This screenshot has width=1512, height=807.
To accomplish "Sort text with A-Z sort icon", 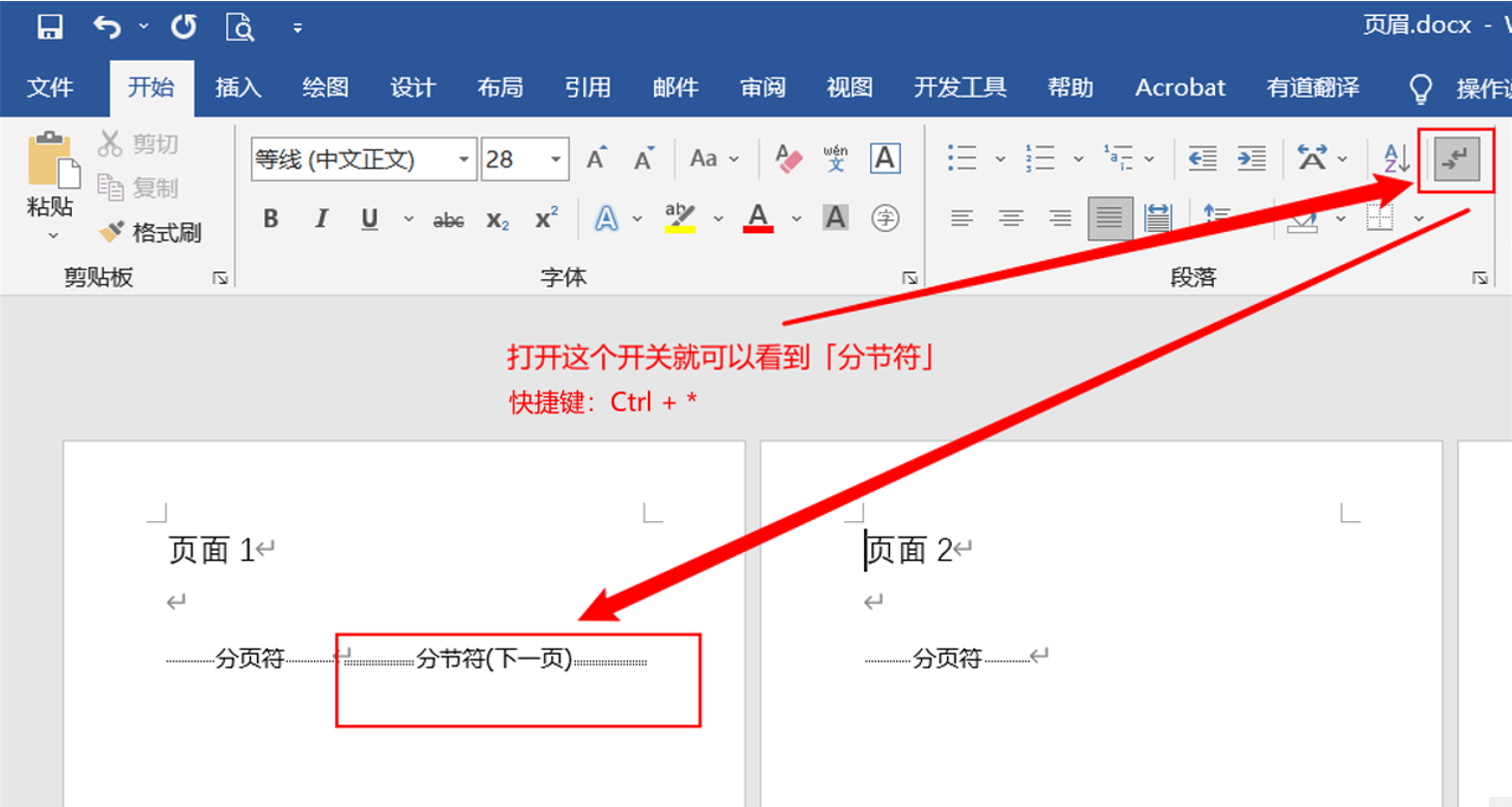I will click(x=1396, y=158).
